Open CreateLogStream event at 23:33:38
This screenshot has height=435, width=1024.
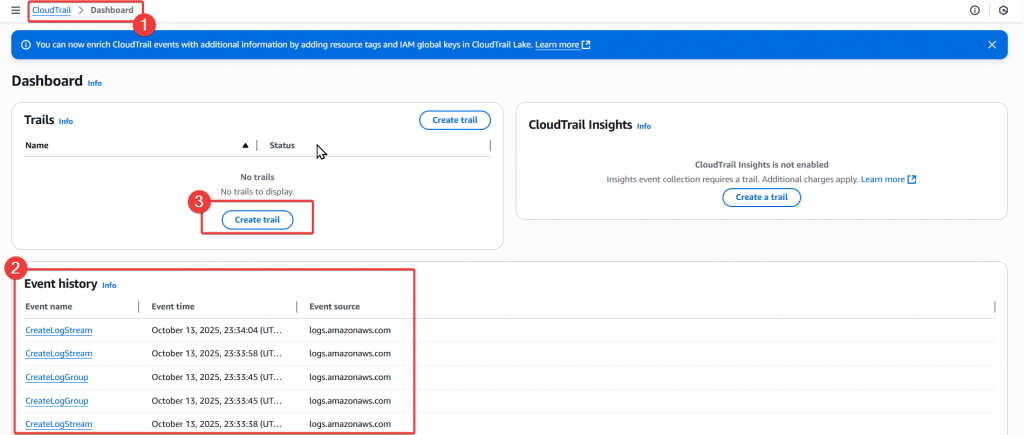pyautogui.click(x=59, y=424)
